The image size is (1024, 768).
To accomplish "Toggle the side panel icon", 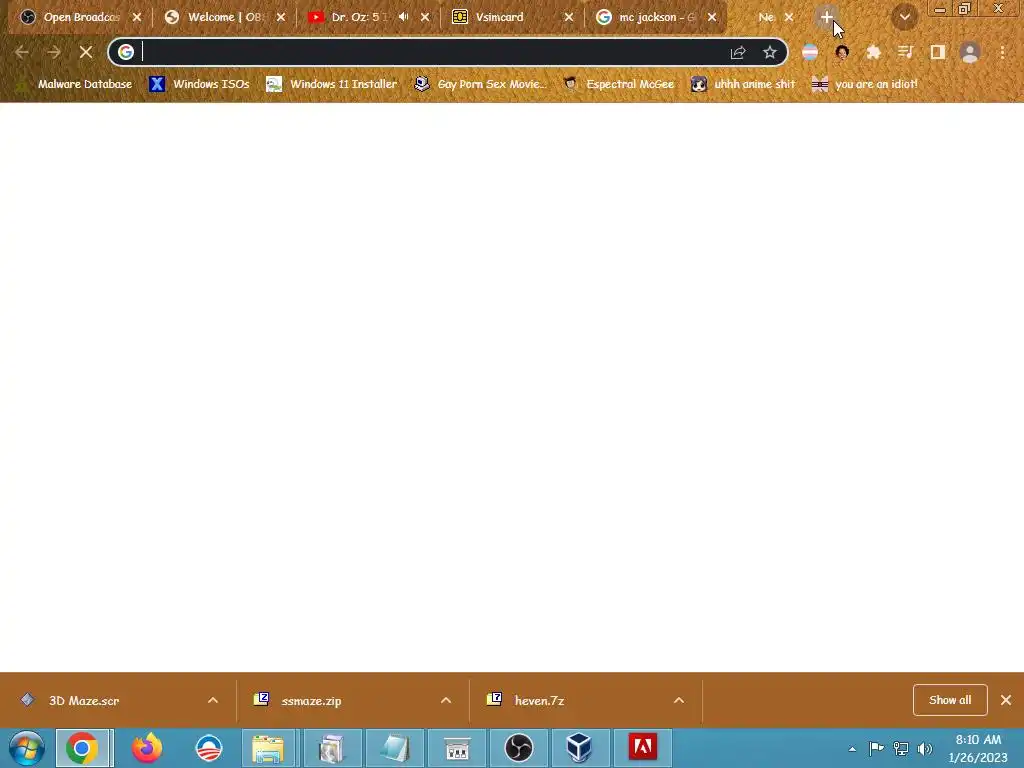I will (938, 52).
